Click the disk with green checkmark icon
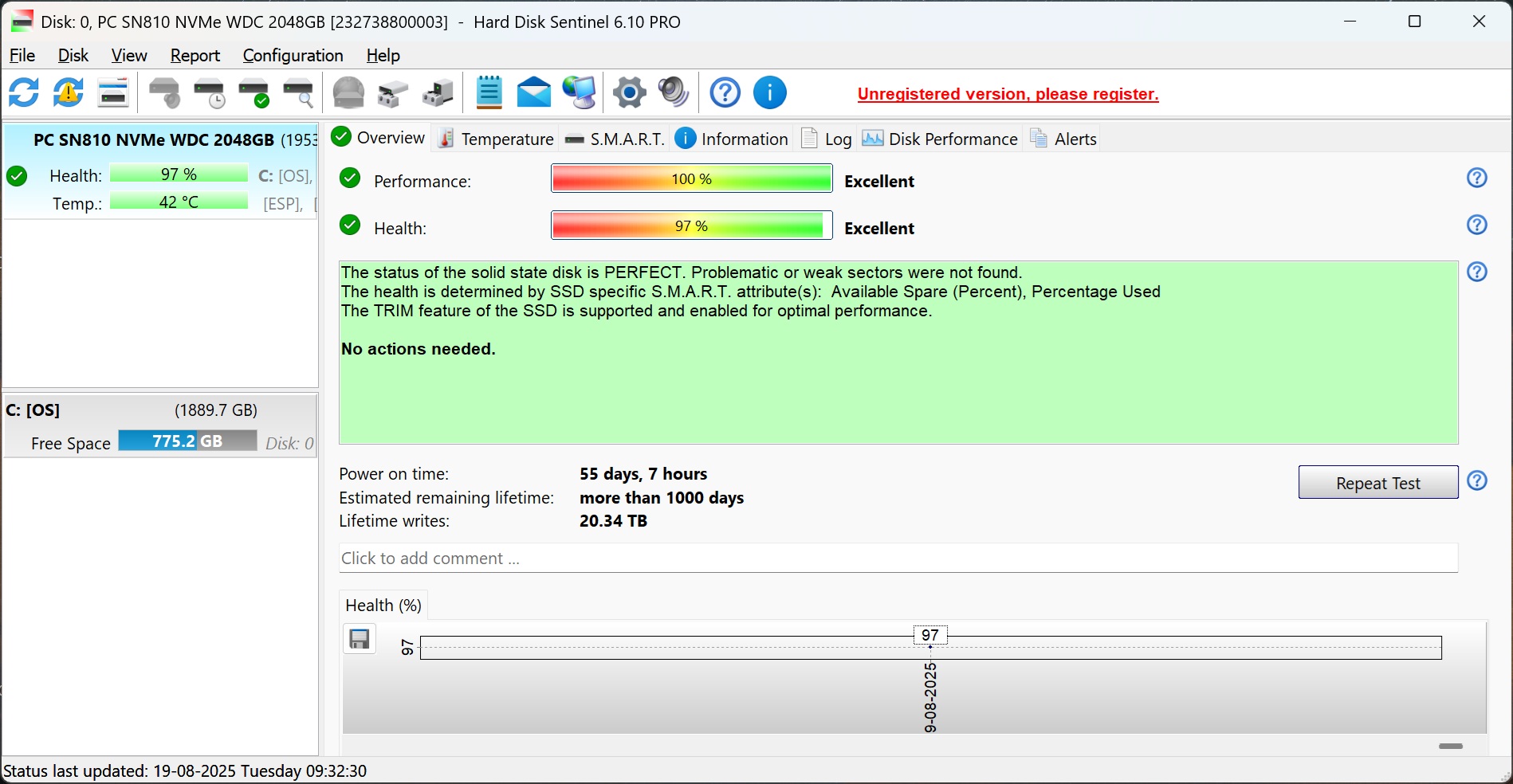1513x784 pixels. point(254,92)
